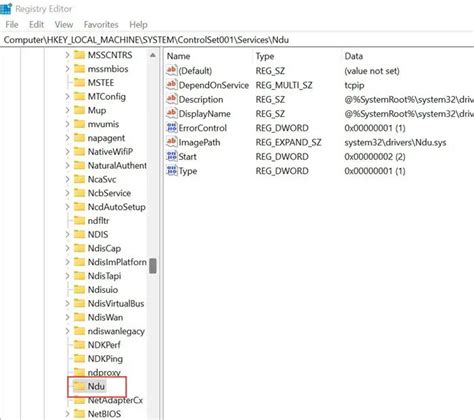Select the MSSCNTRS folder icon
474x420 pixels.
pyautogui.click(x=79, y=55)
